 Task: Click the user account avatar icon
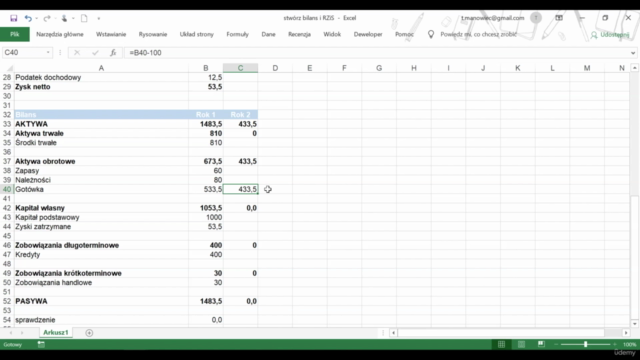pos(536,18)
